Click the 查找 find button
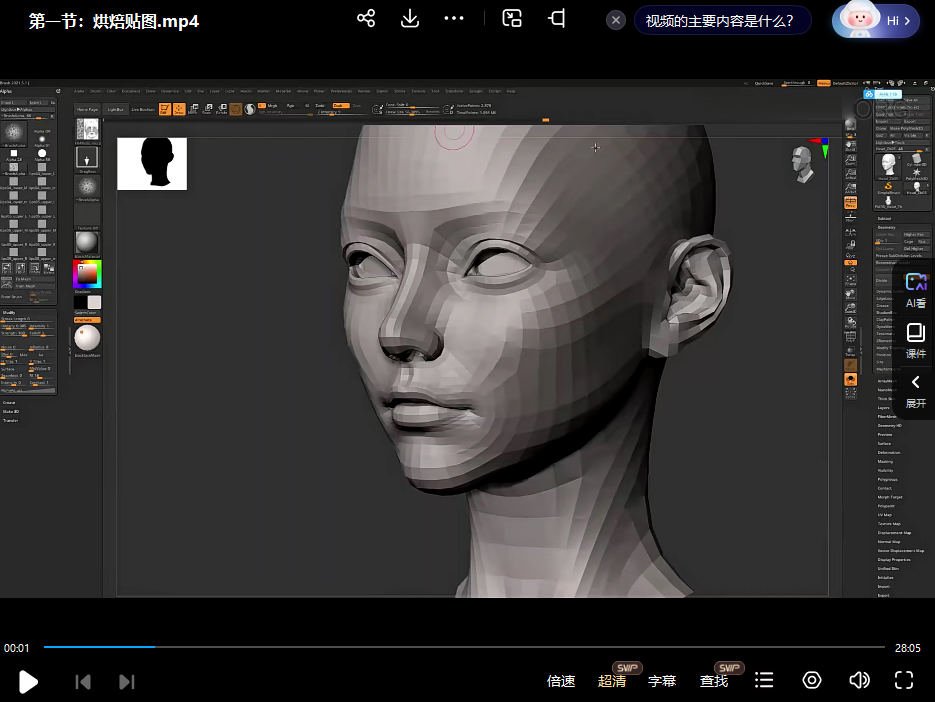Image resolution: width=935 pixels, height=702 pixels. [x=713, y=681]
